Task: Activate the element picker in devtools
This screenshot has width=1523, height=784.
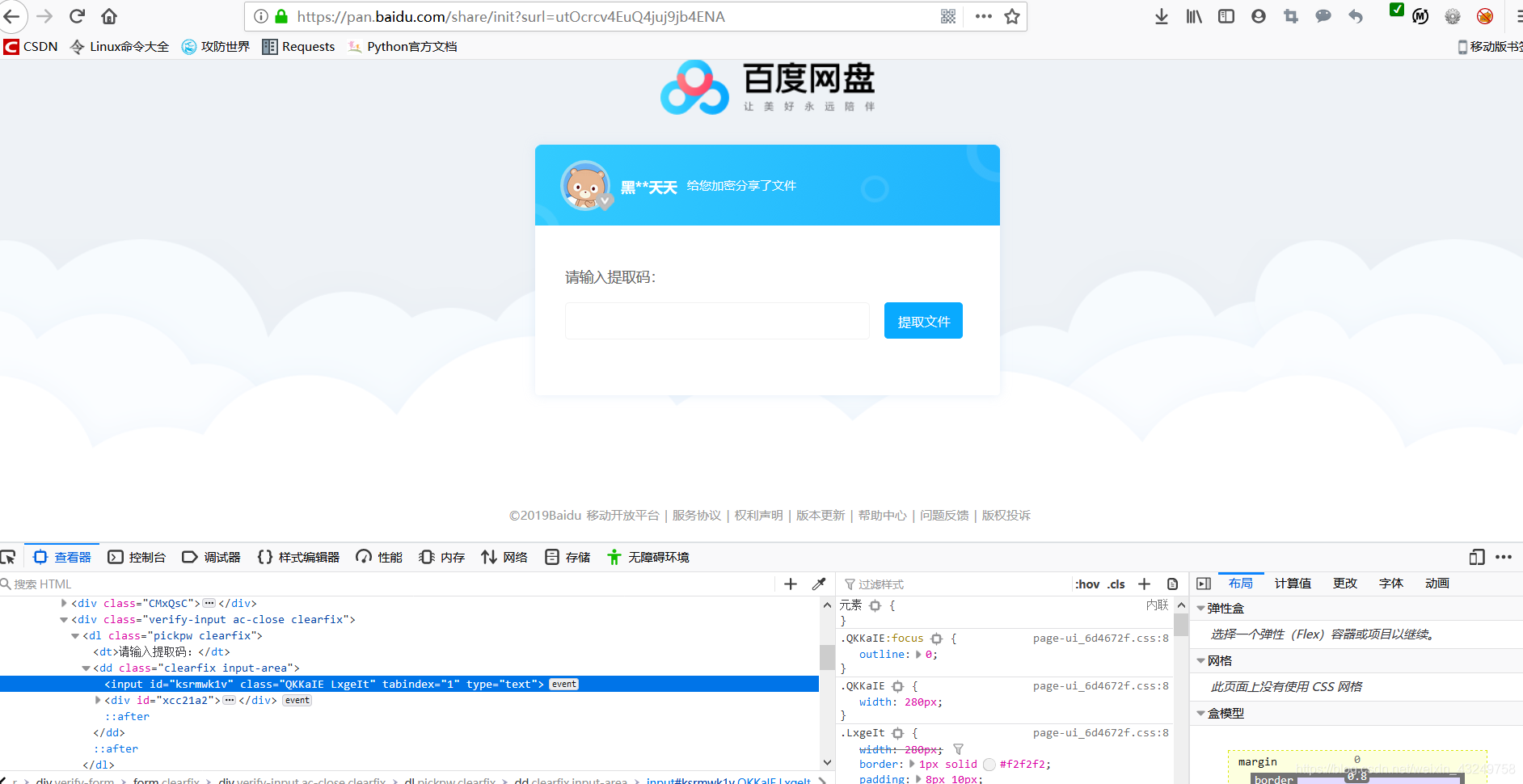Action: click(x=8, y=557)
